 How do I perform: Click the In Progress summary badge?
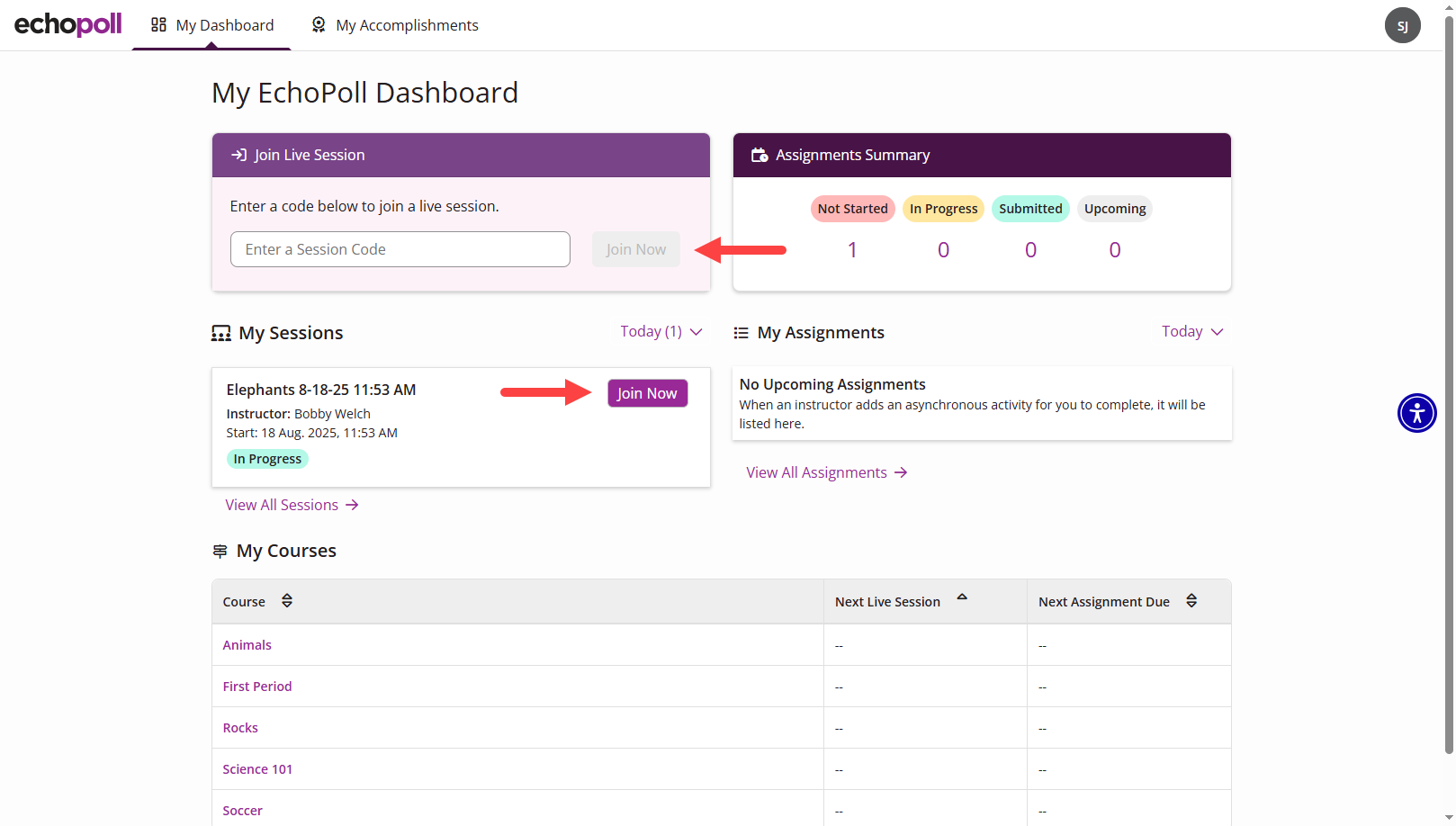(x=943, y=209)
